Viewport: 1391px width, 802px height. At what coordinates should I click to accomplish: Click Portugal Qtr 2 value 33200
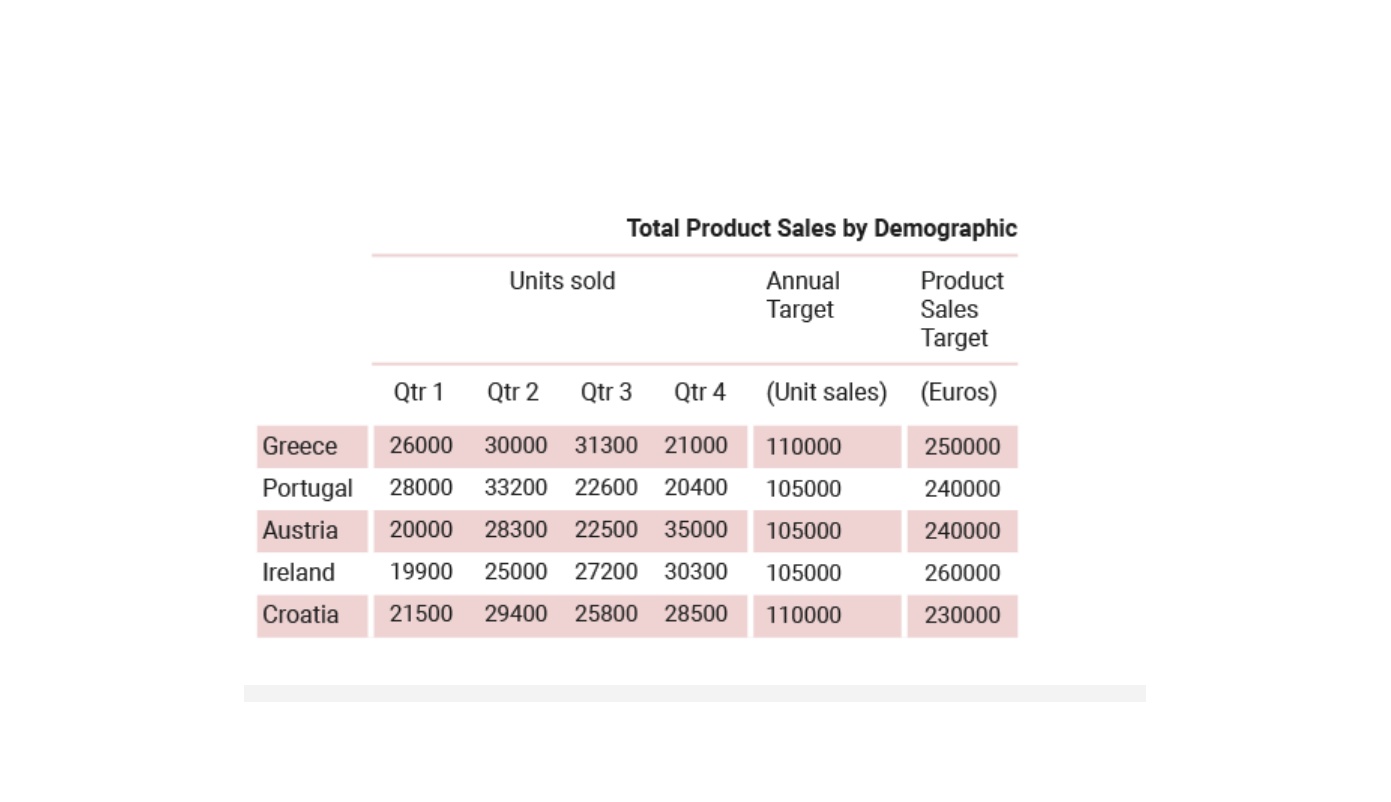click(516, 488)
